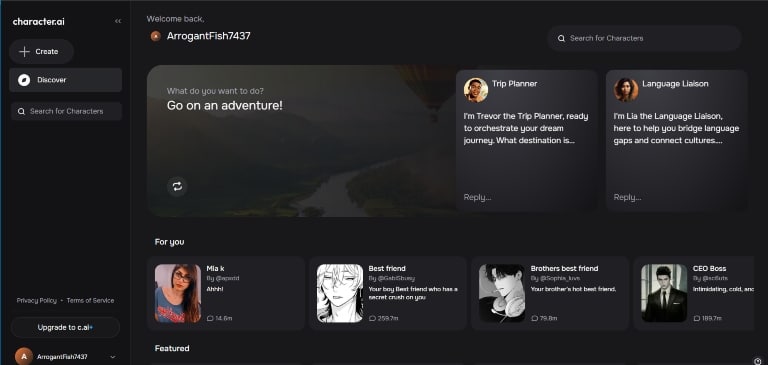The height and width of the screenshot is (365, 768).
Task: Click the 'For you' section heading
Action: tap(169, 242)
